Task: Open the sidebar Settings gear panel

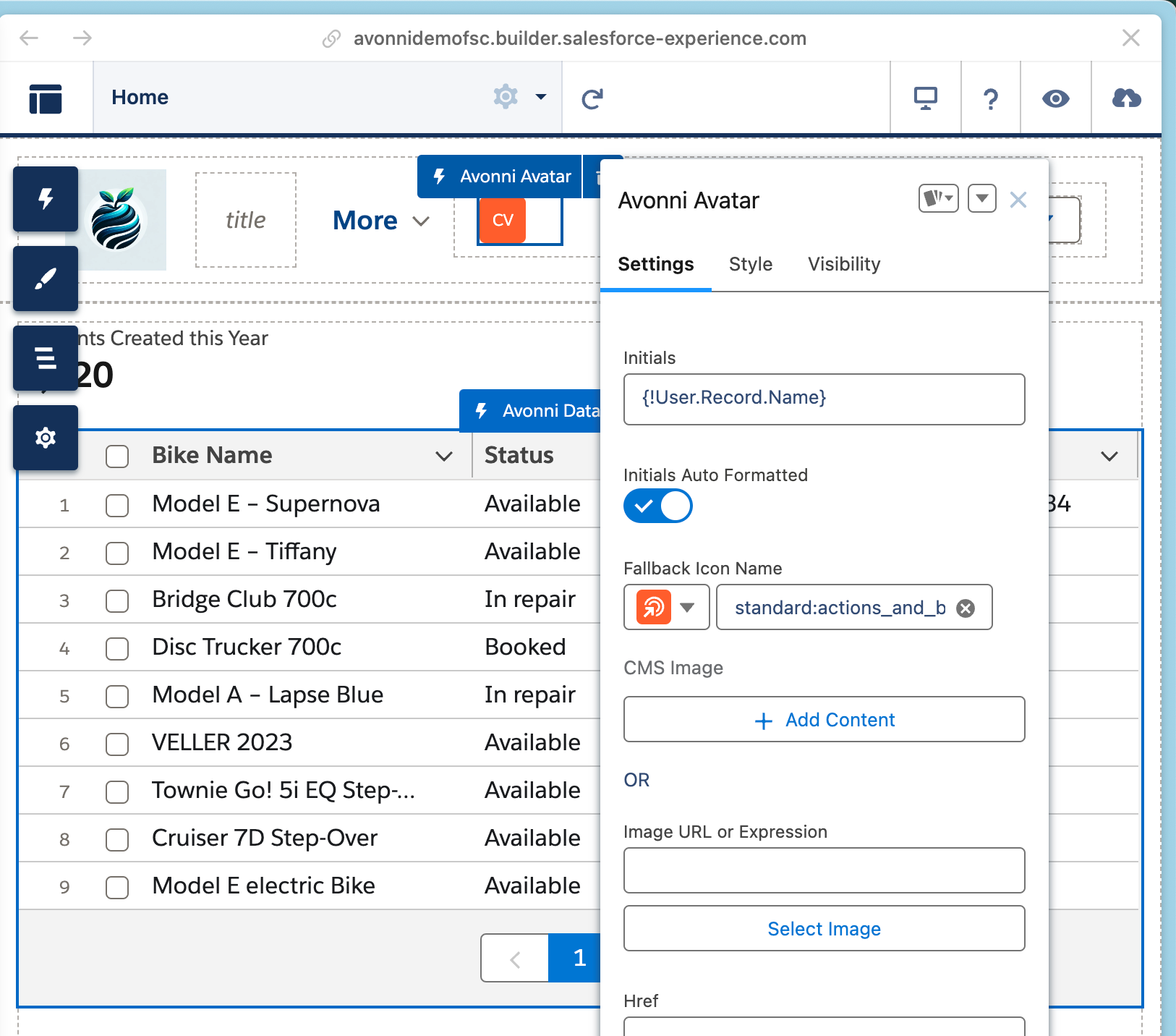Action: [x=46, y=438]
